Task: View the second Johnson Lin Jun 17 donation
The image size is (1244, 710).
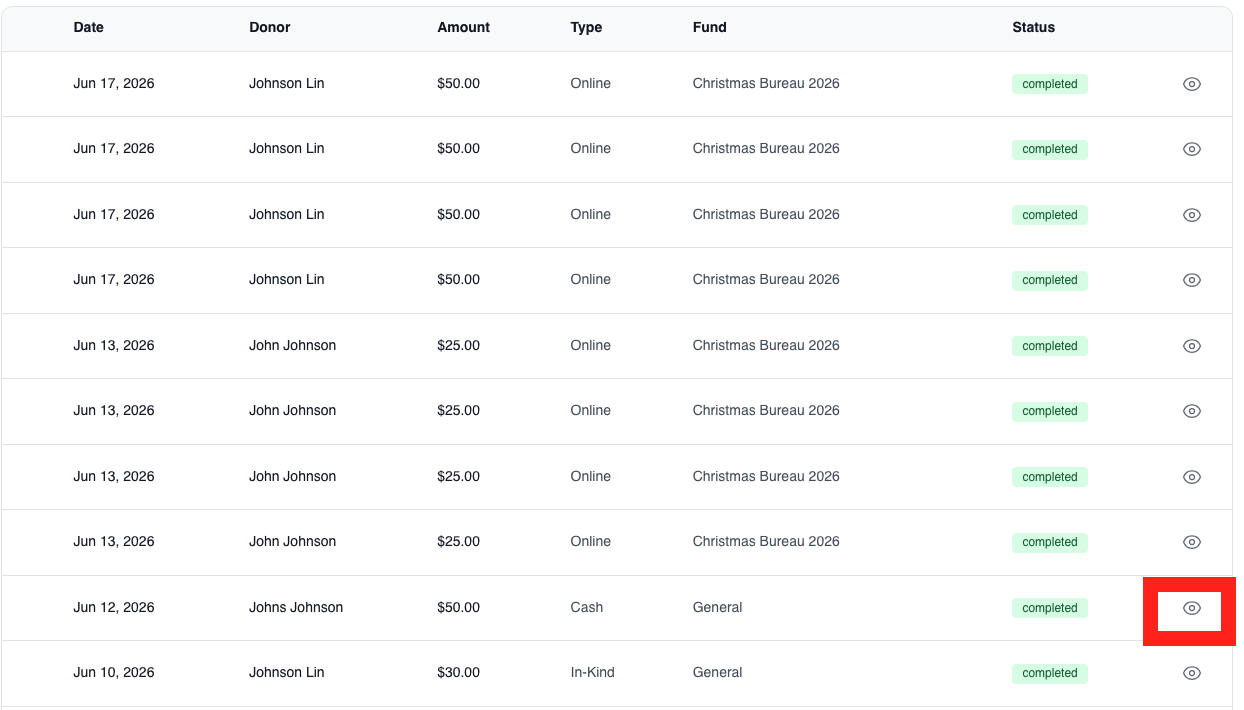Action: click(x=1191, y=149)
